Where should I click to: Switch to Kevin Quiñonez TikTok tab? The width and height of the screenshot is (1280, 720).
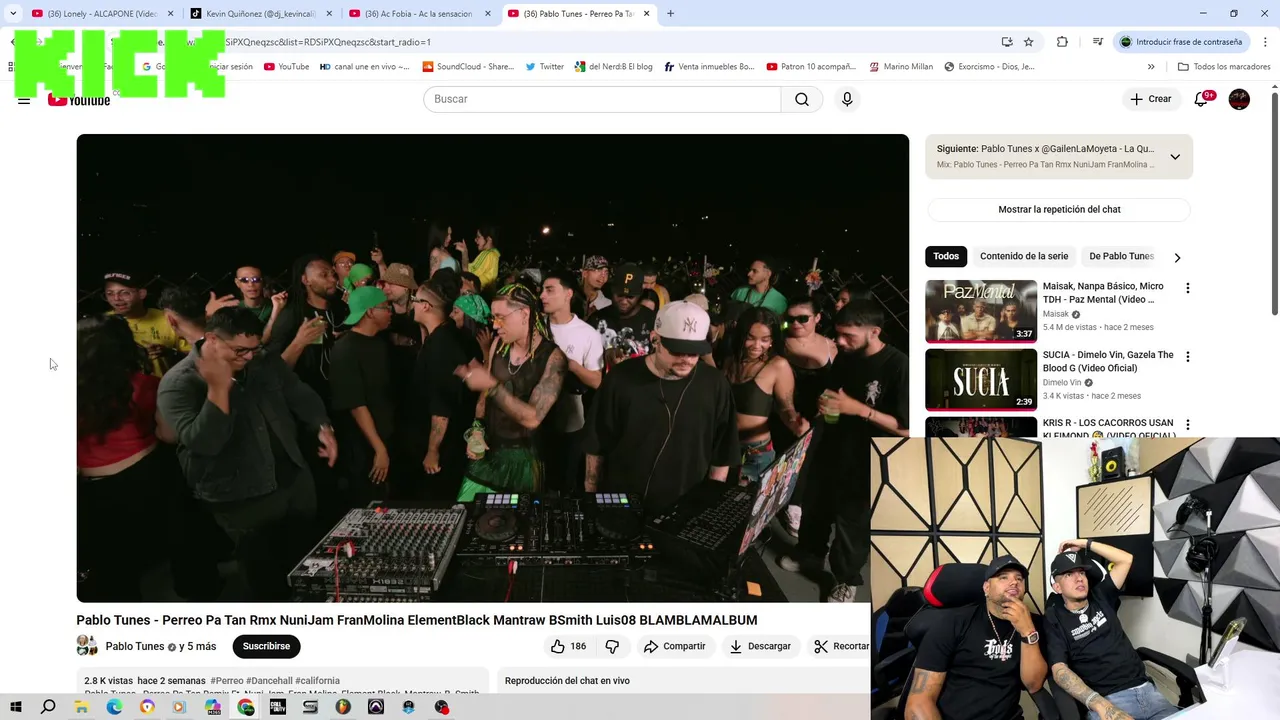[260, 14]
